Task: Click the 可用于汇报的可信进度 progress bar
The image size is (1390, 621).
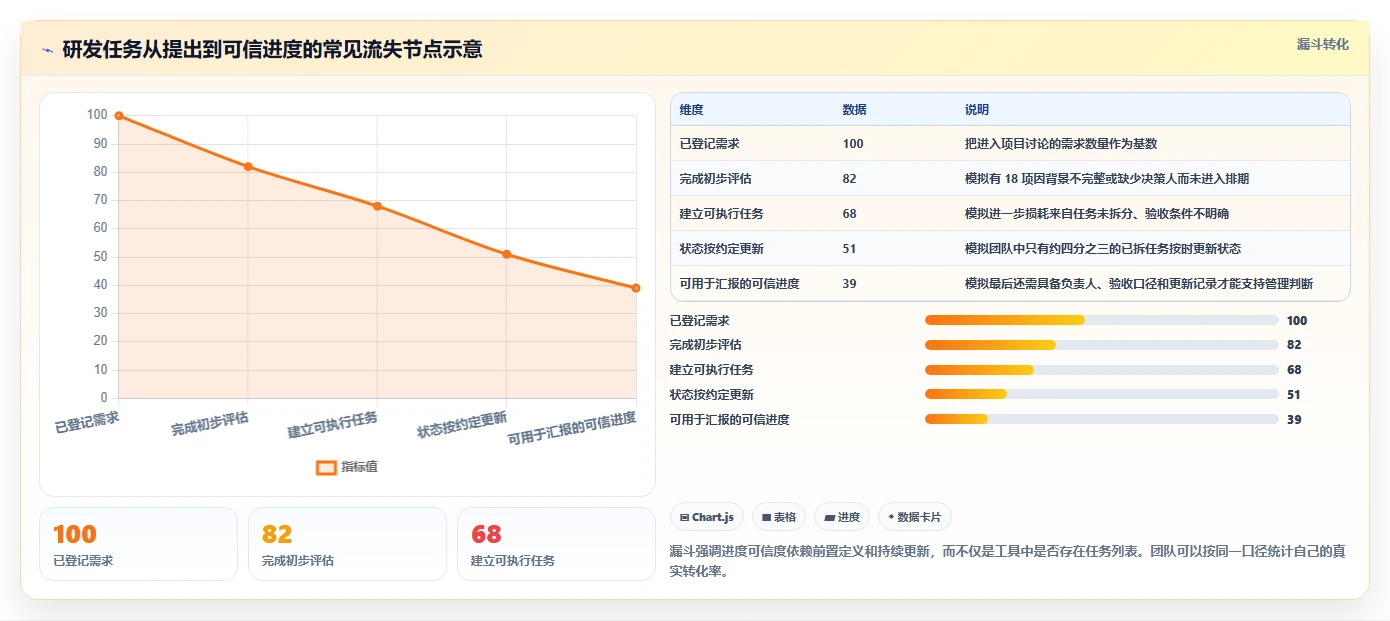Action: tap(1102, 419)
